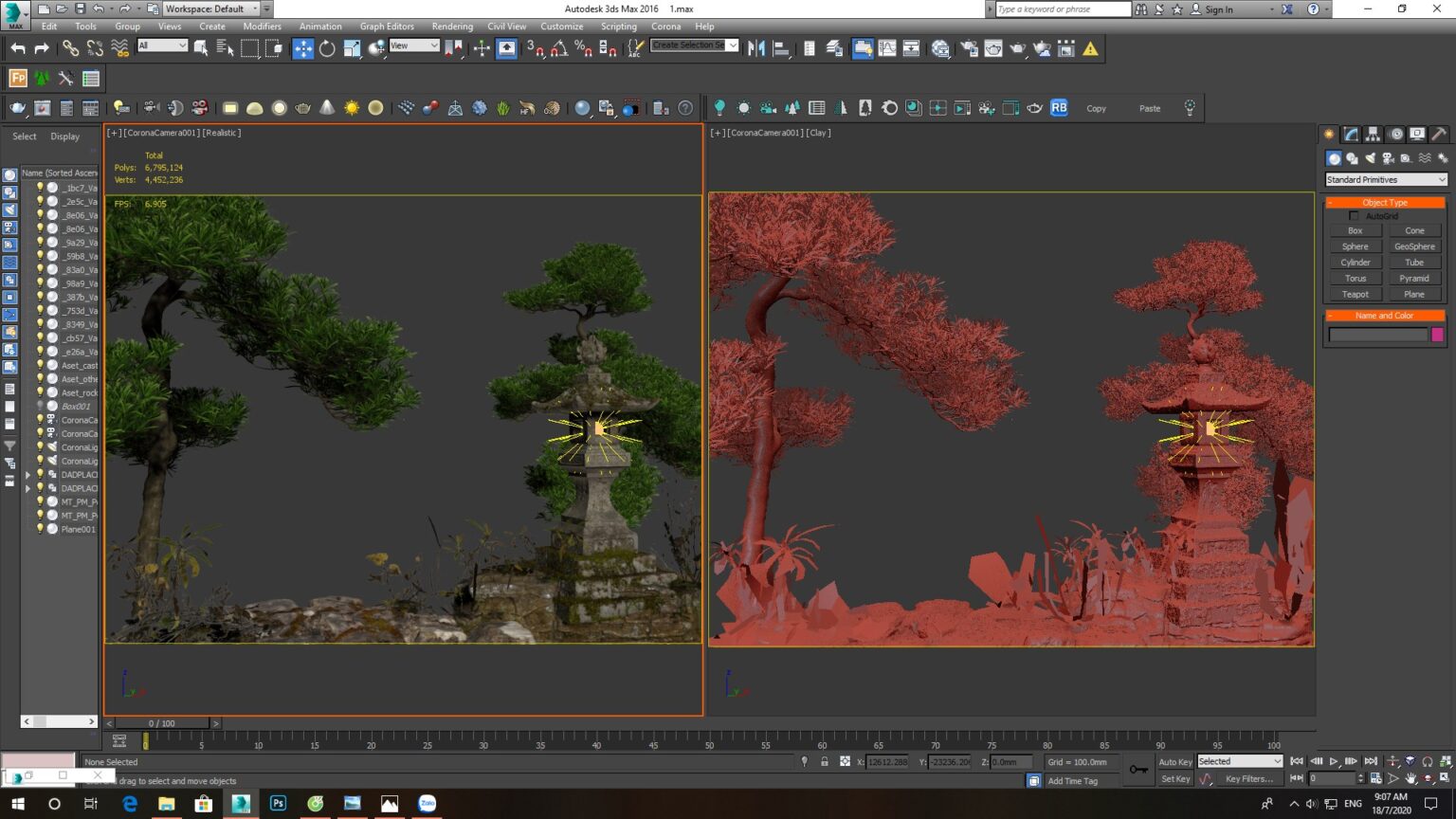The height and width of the screenshot is (819, 1456).
Task: Click the Corona Sun icon in the toolbar
Action: (352, 108)
